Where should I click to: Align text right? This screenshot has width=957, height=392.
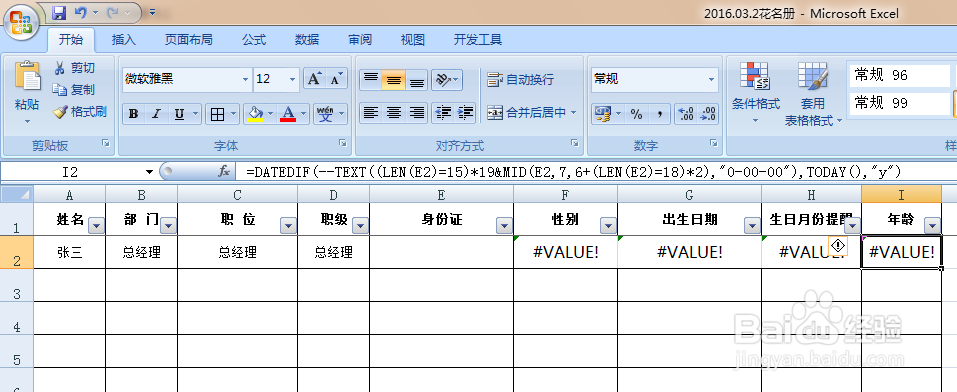(416, 113)
